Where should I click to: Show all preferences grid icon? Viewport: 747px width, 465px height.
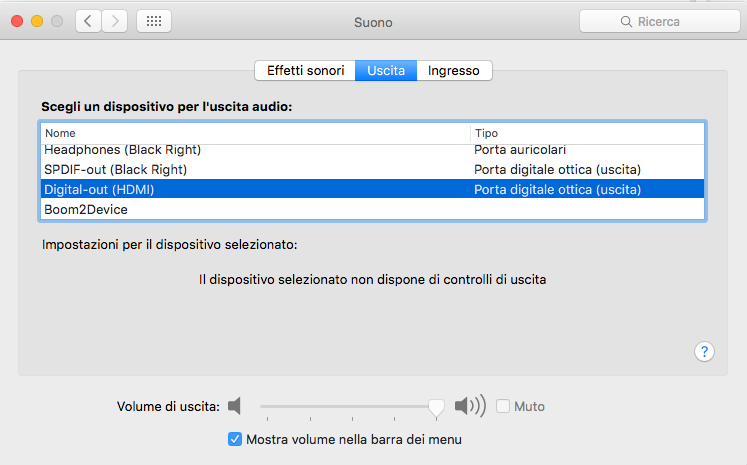coord(153,21)
